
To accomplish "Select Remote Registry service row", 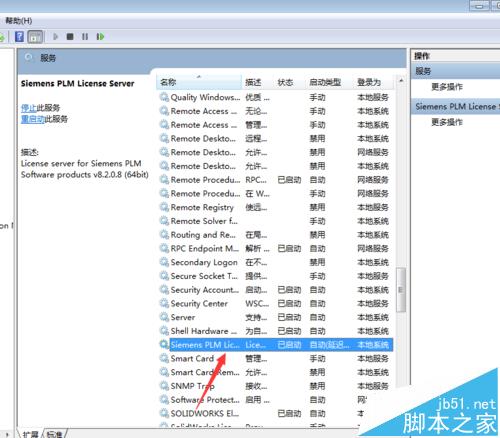I will 276,207.
